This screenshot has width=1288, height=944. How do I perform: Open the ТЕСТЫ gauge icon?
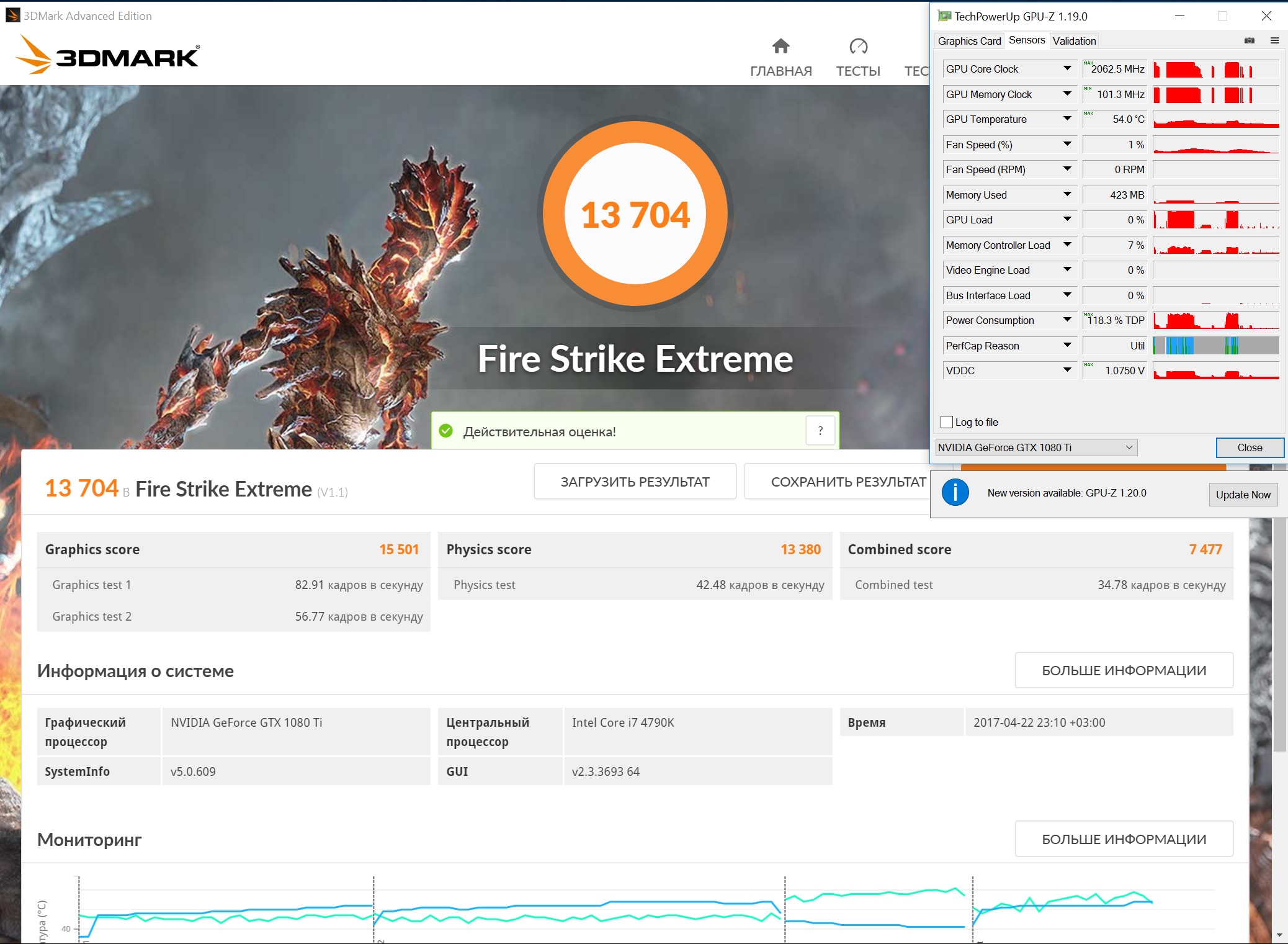pos(858,46)
